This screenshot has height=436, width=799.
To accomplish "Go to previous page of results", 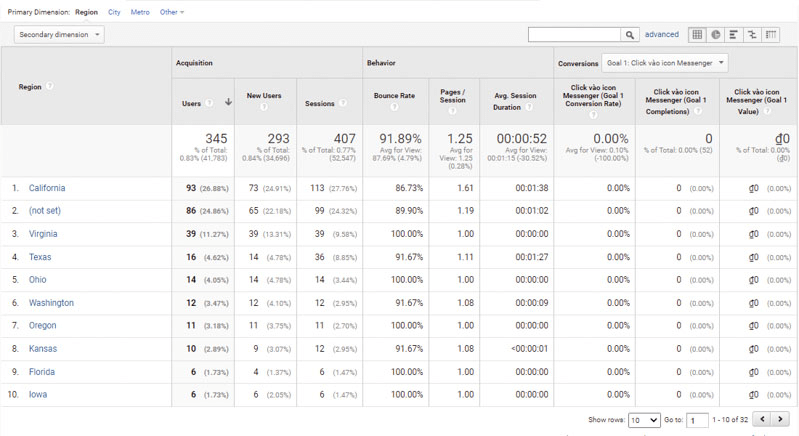I will click(763, 420).
